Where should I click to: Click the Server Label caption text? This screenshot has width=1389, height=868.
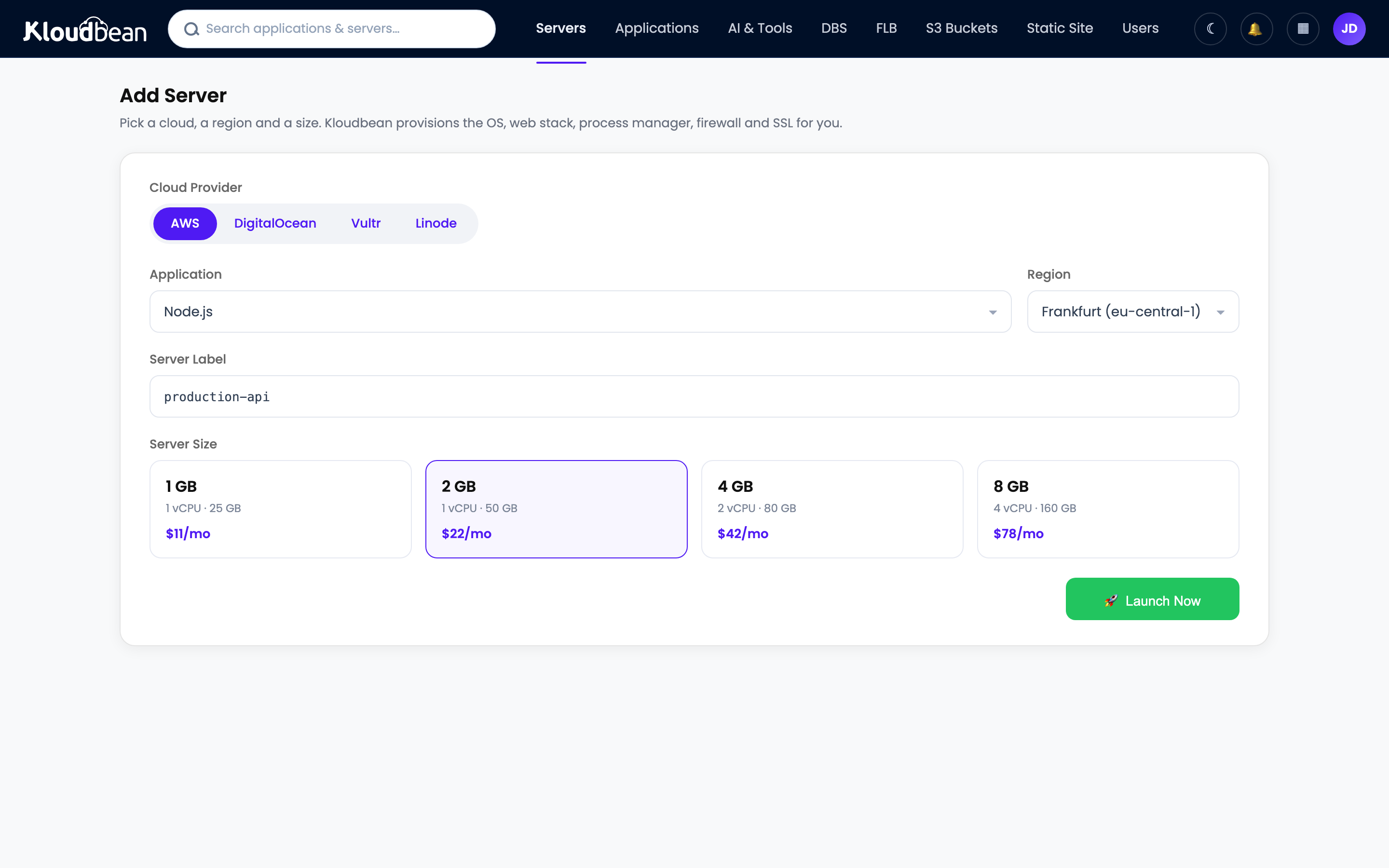tap(188, 359)
